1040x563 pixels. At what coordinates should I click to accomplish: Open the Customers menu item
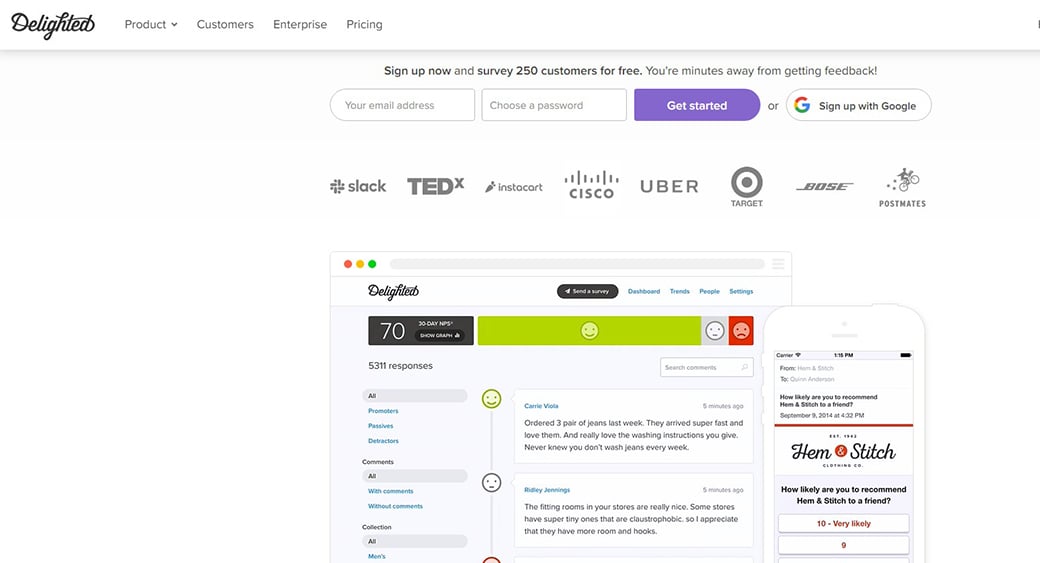coord(225,25)
